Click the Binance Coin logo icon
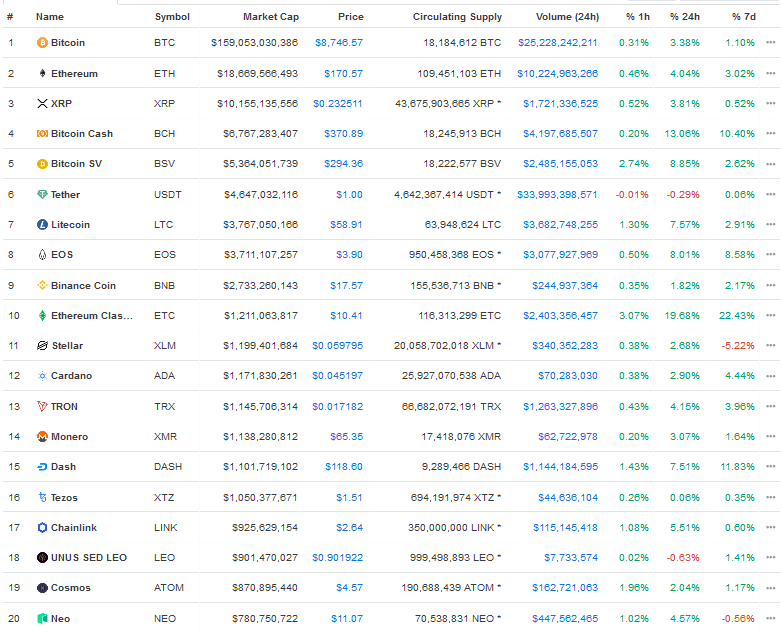This screenshot has height=632, width=781. click(42, 285)
